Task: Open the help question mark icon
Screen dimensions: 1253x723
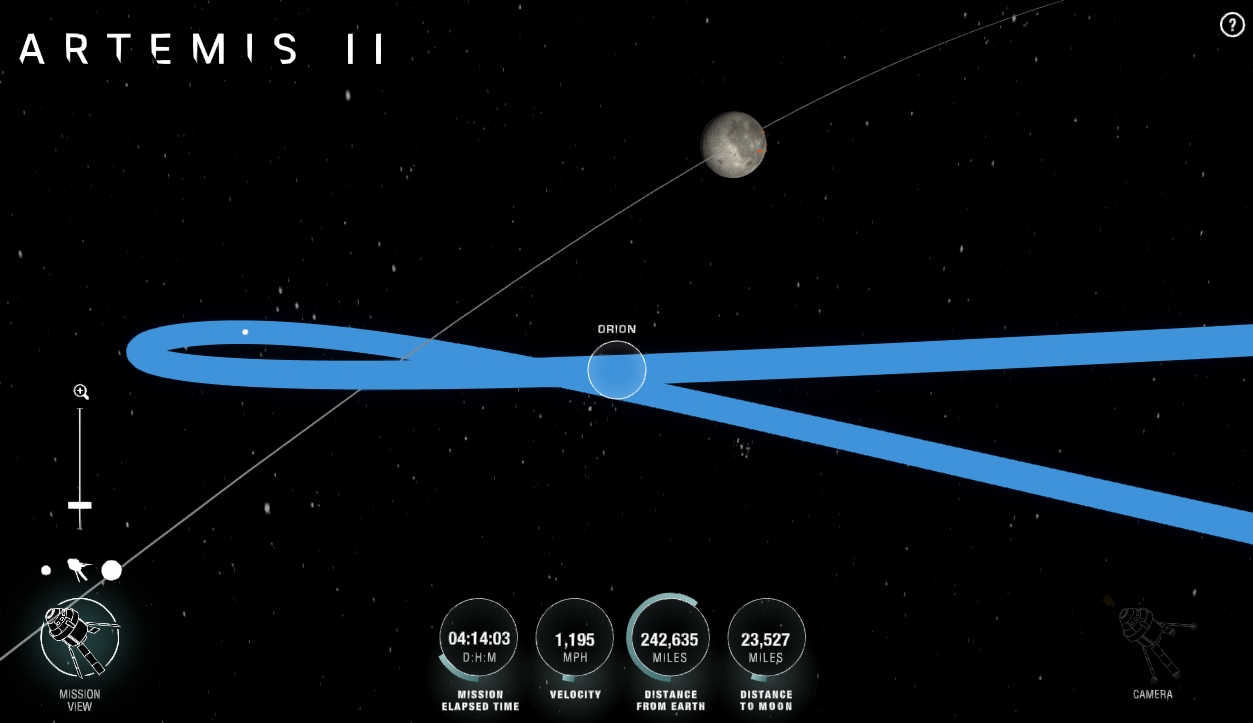Action: click(x=1232, y=25)
